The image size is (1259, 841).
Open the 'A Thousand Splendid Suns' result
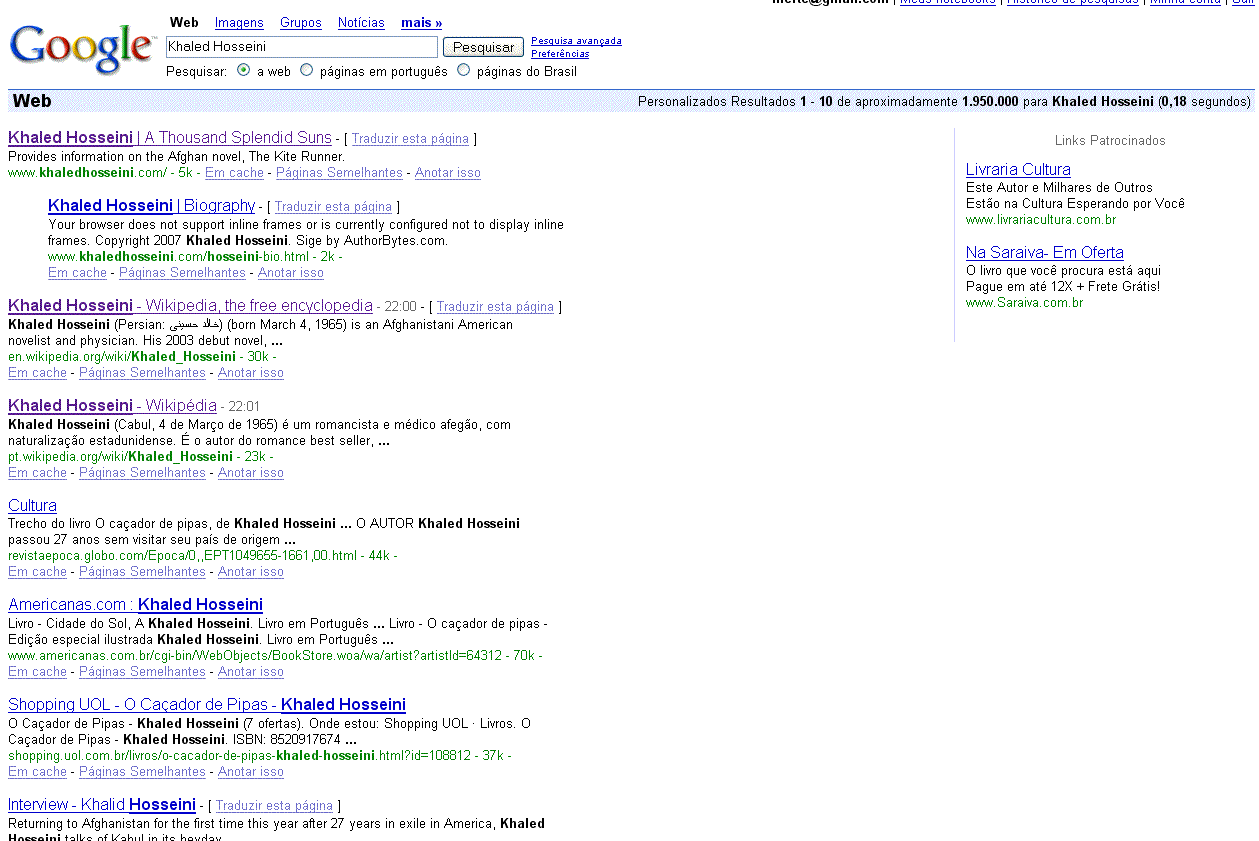click(170, 138)
